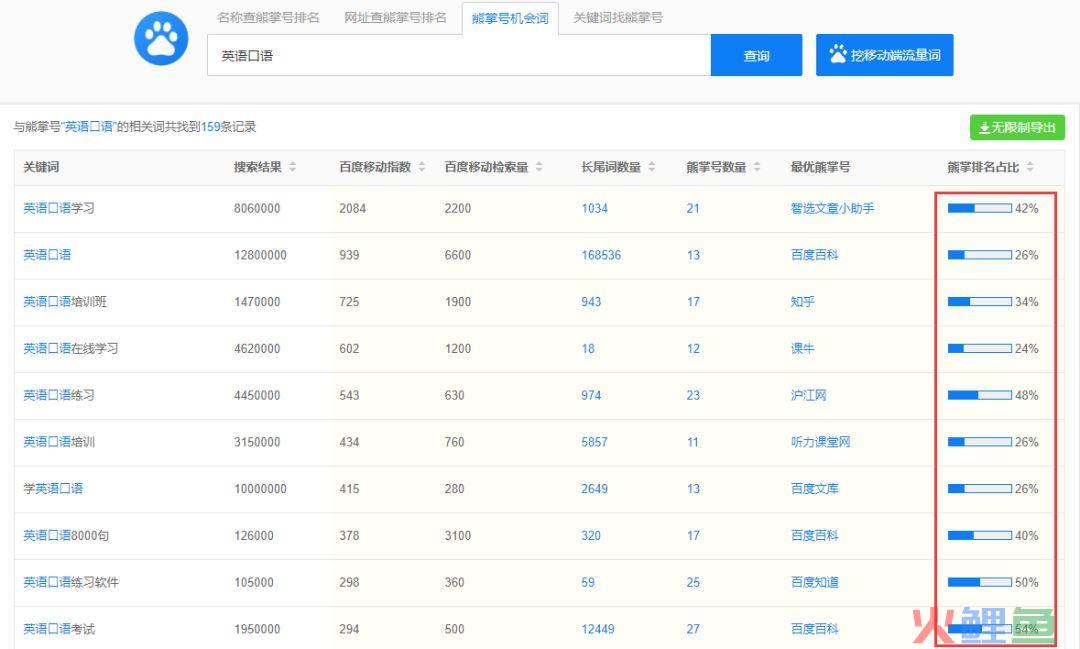Click mobile search volume 6600

tap(458, 255)
